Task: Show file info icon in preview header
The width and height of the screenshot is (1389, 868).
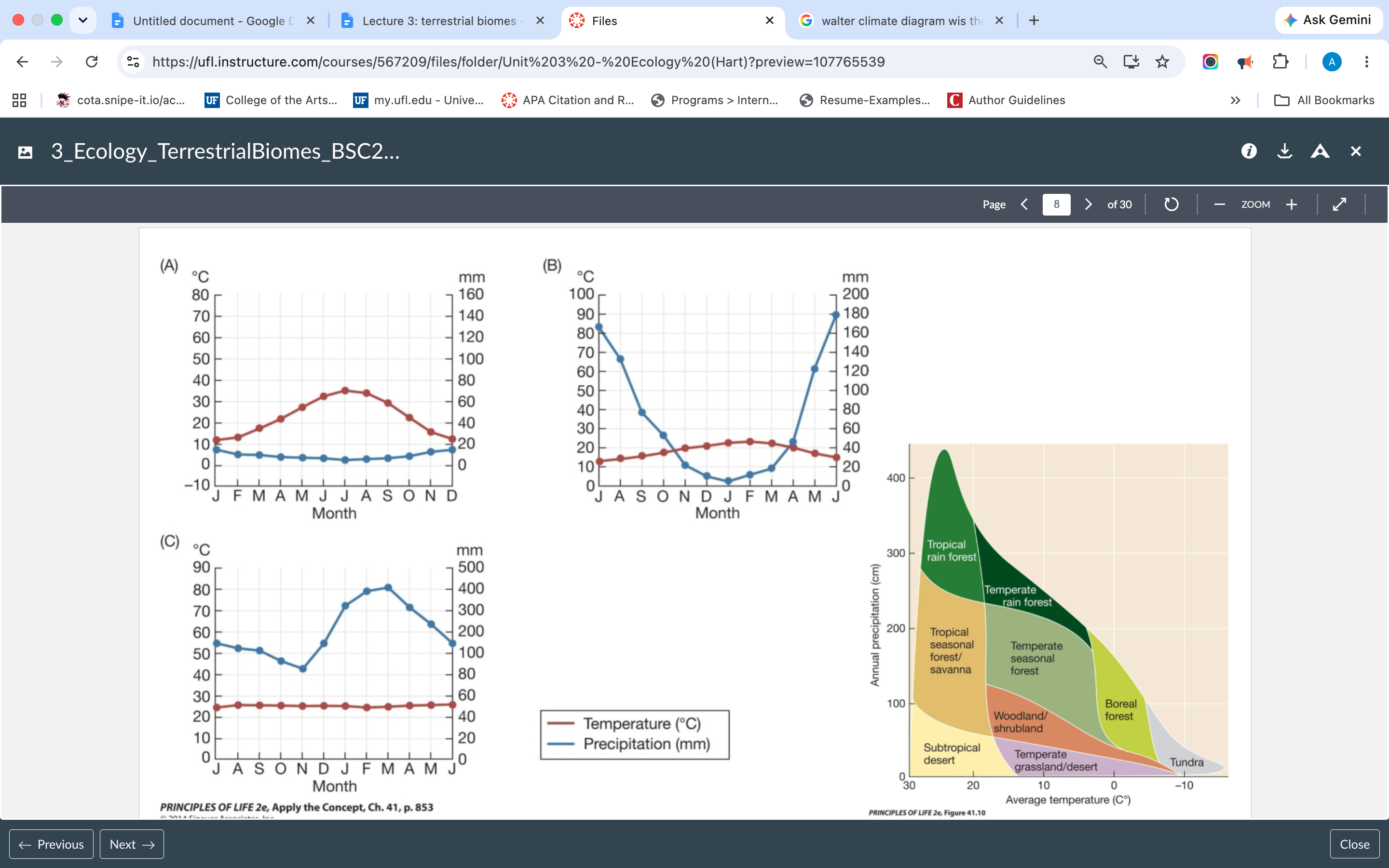Action: click(1249, 151)
